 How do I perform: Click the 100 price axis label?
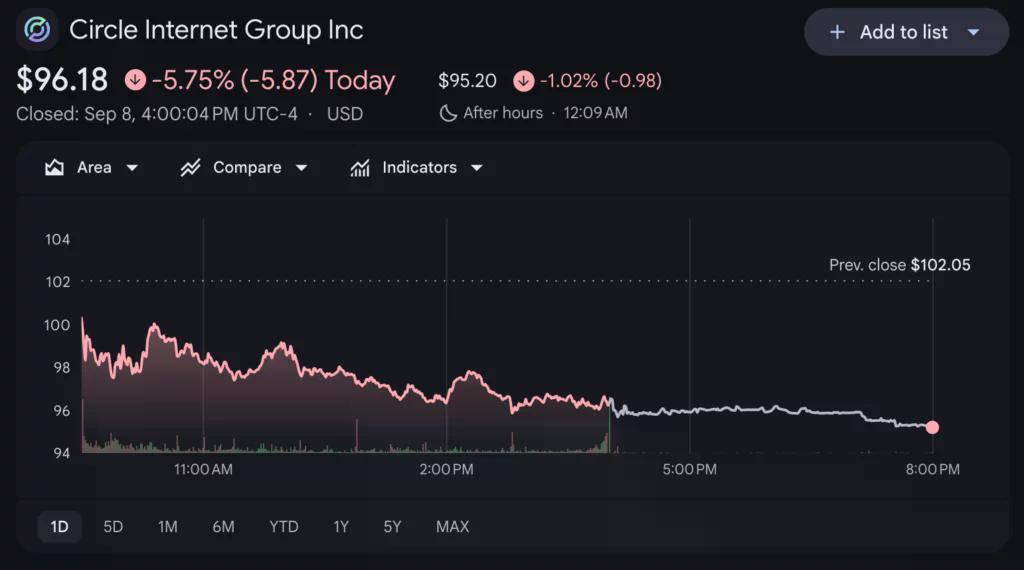(57, 325)
